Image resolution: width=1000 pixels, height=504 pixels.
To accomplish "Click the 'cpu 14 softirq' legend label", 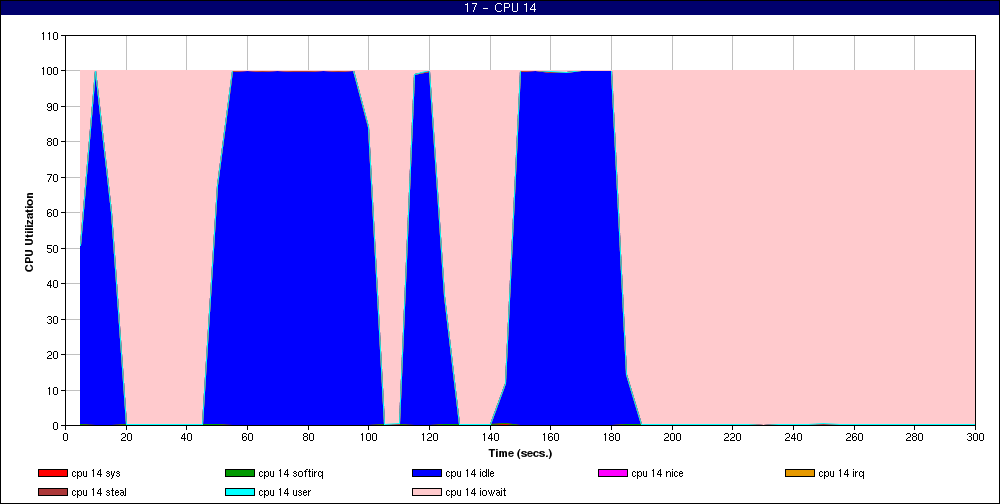I will coord(291,473).
